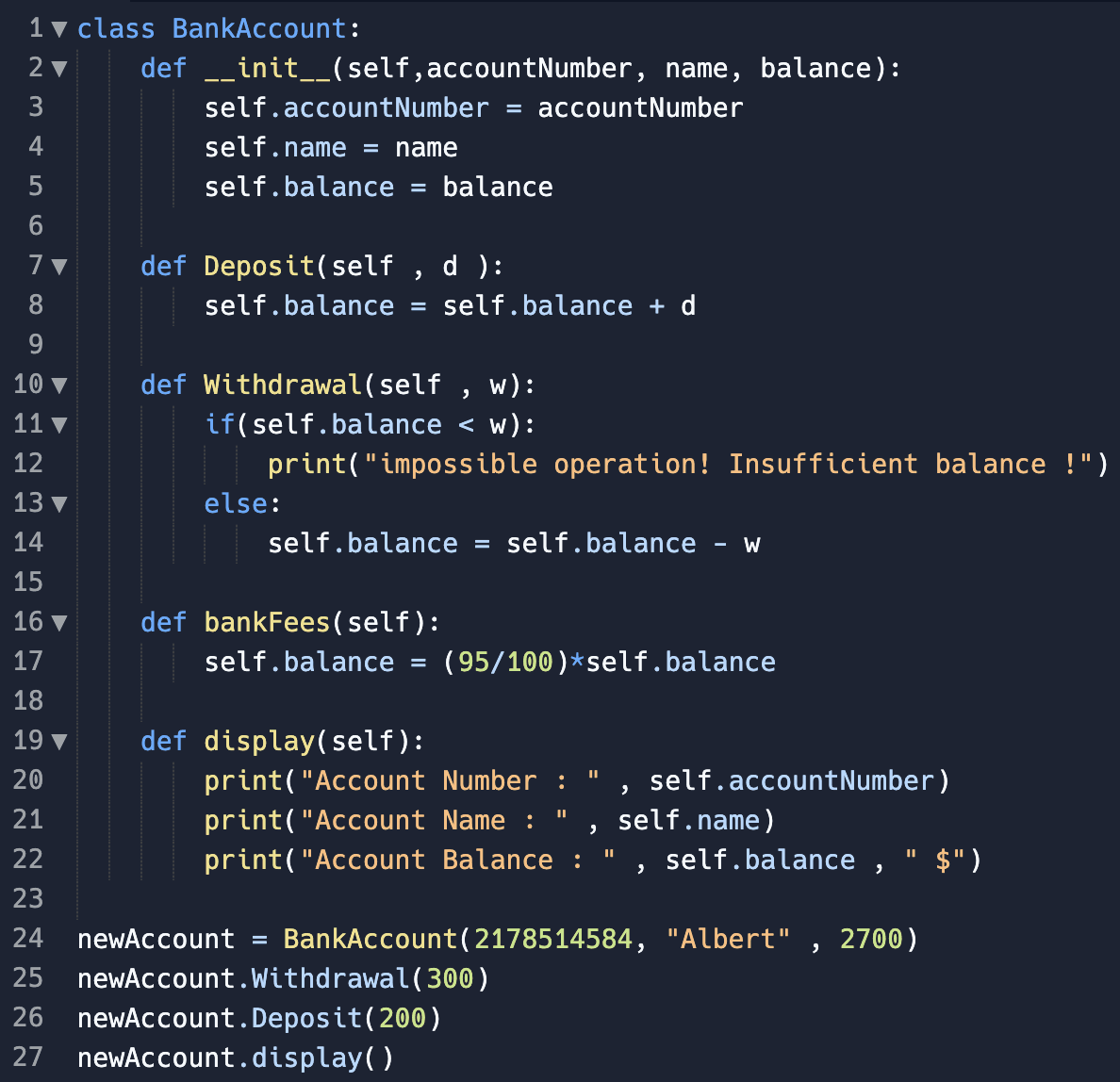This screenshot has width=1120, height=1082.
Task: Fold the if statement on line 11
Action: 59,425
